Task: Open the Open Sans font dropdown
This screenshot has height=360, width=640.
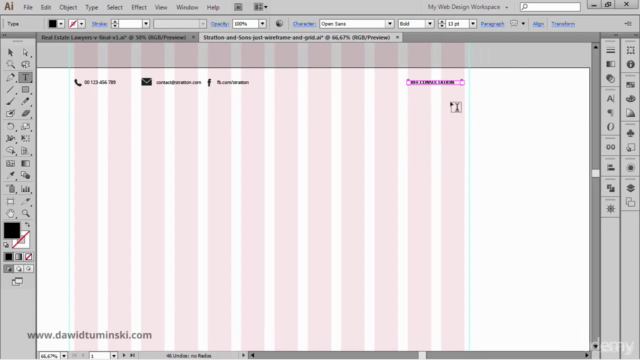Action: point(390,24)
